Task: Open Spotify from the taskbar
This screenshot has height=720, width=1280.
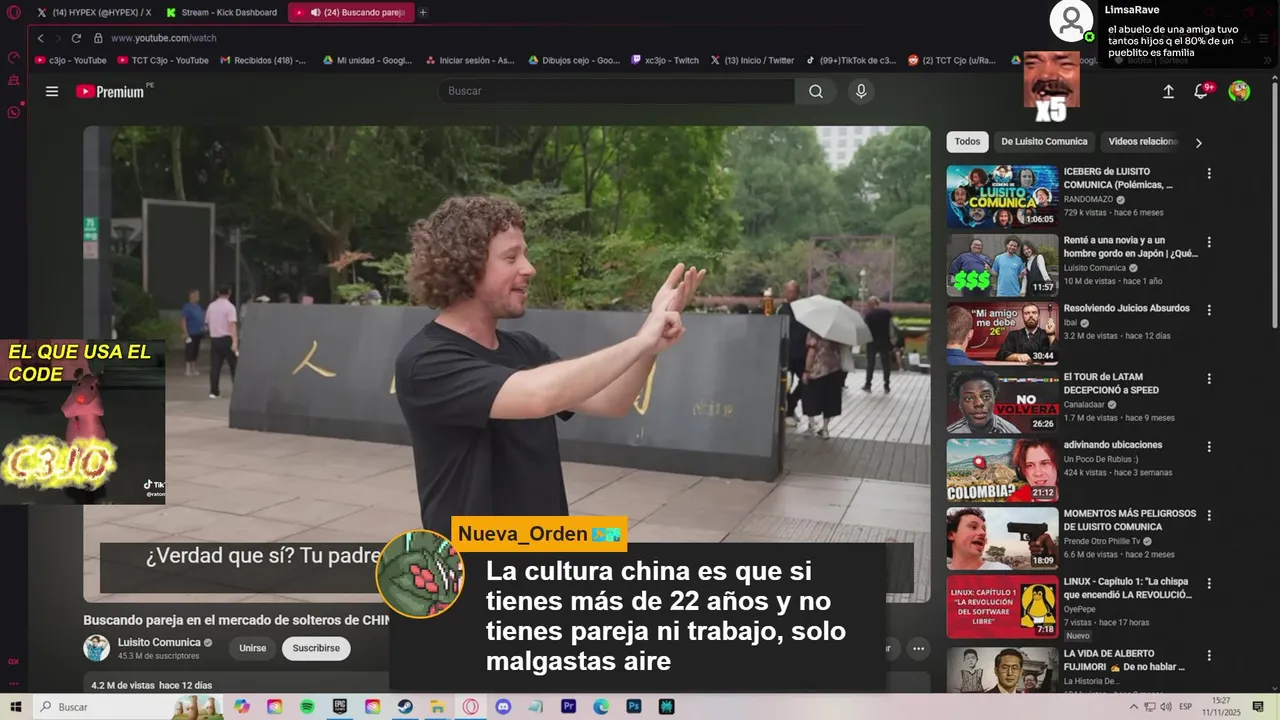Action: coord(307,707)
